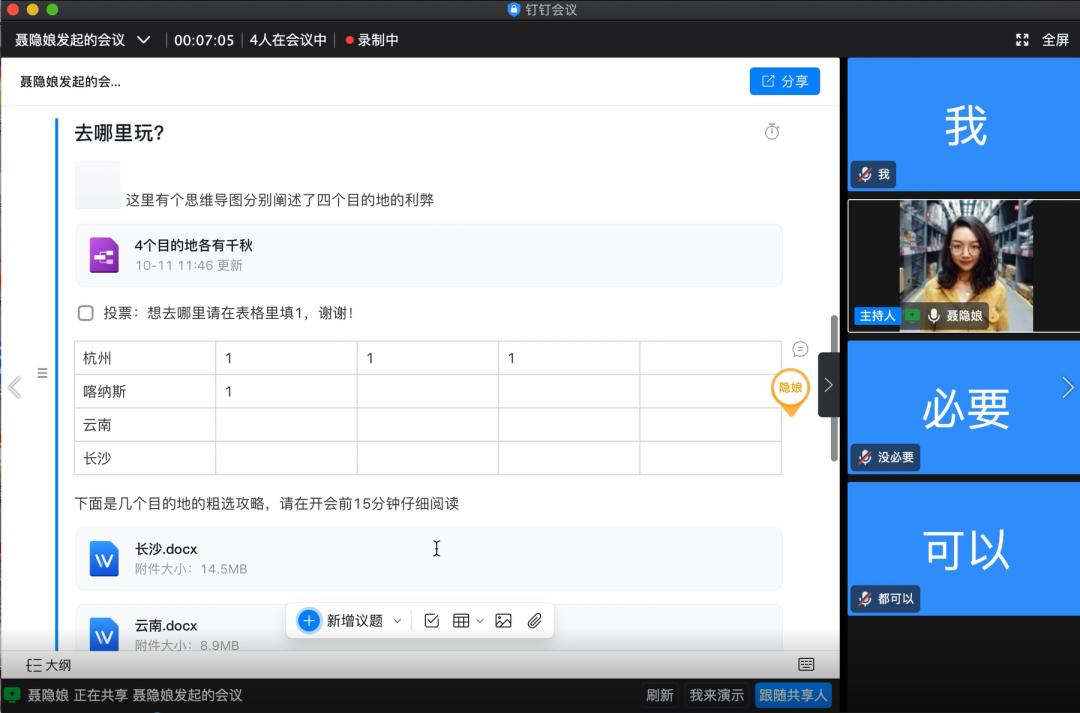1080x713 pixels.
Task: Enter fullscreen with the 全屏 icon
Action: [x=1022, y=40]
